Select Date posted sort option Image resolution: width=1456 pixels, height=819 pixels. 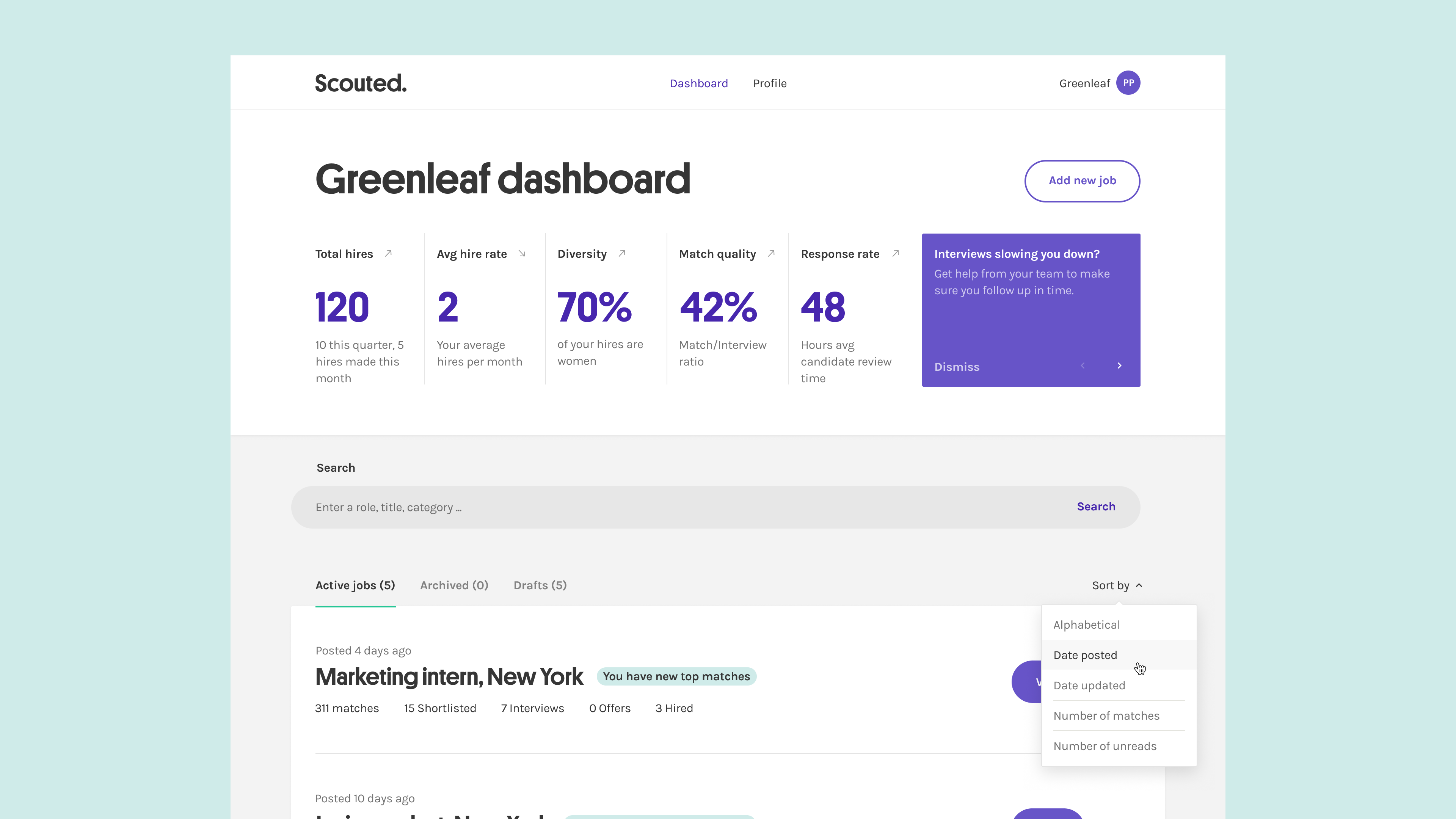[x=1085, y=655]
